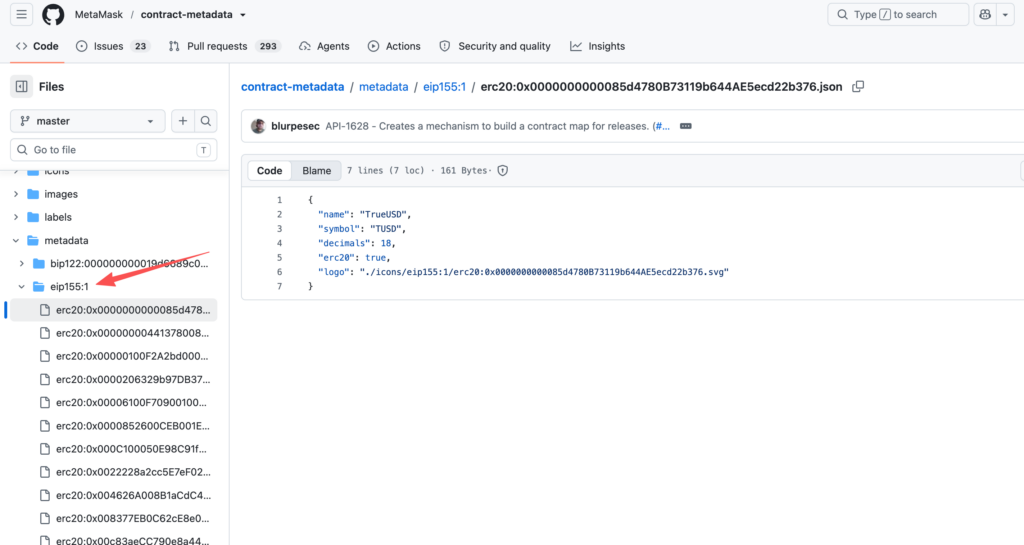The image size is (1024, 545).
Task: Open the Insights tab
Action: [598, 46]
